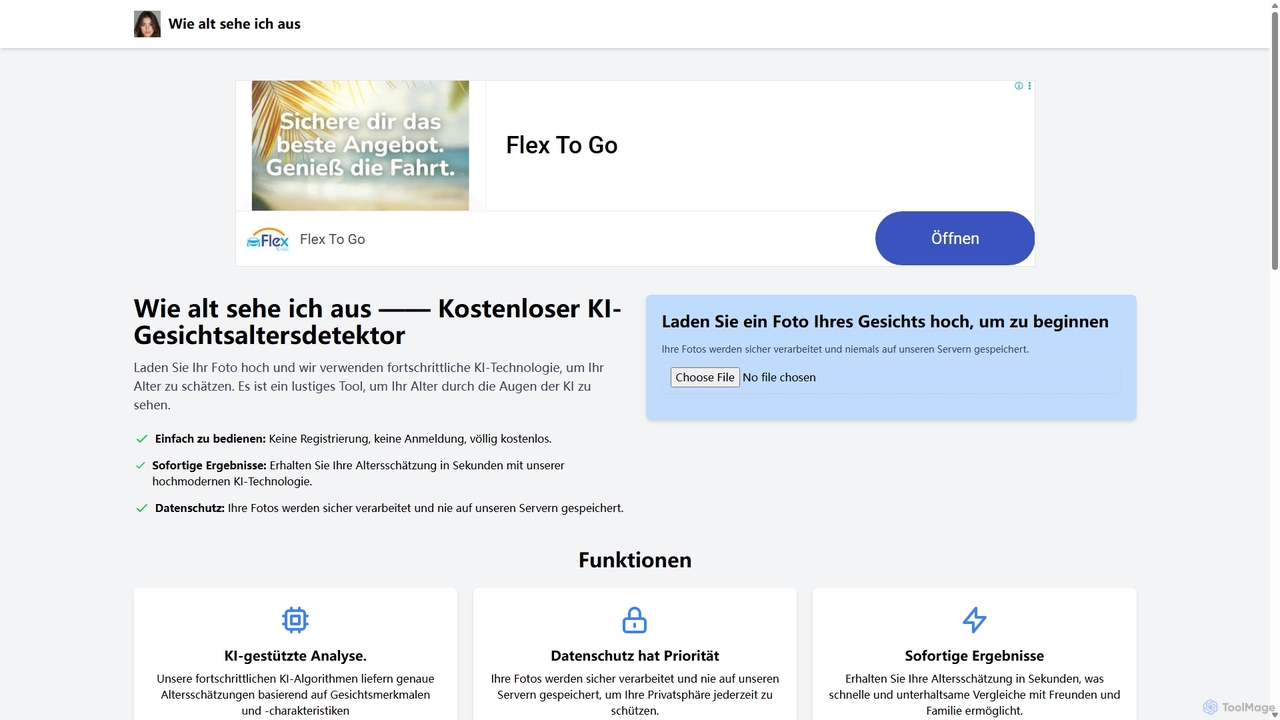Click the site logo portrait thumbnail
1280x720 pixels.
(147, 24)
